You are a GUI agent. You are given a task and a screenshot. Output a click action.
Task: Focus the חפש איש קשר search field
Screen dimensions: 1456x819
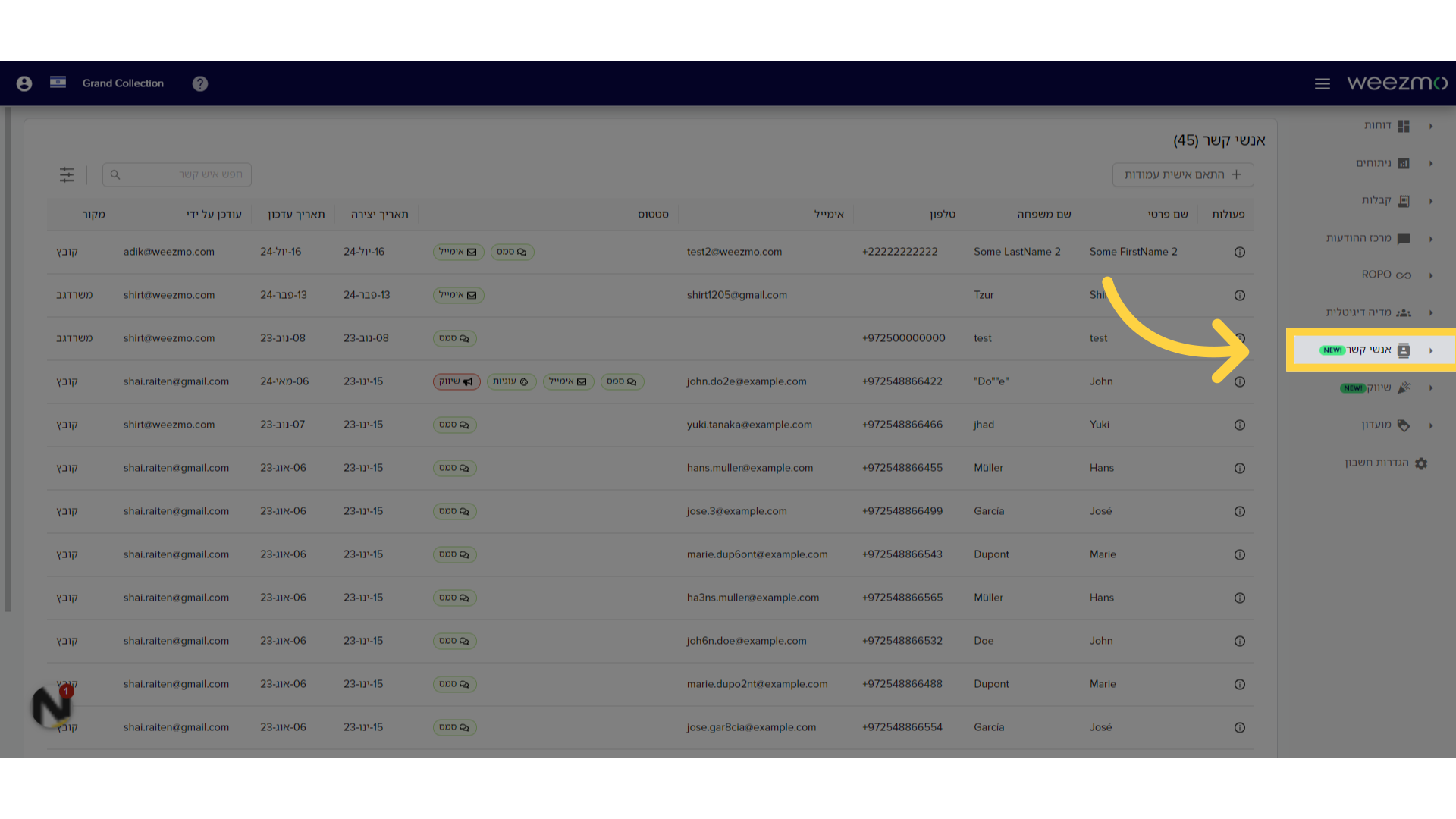tap(177, 174)
